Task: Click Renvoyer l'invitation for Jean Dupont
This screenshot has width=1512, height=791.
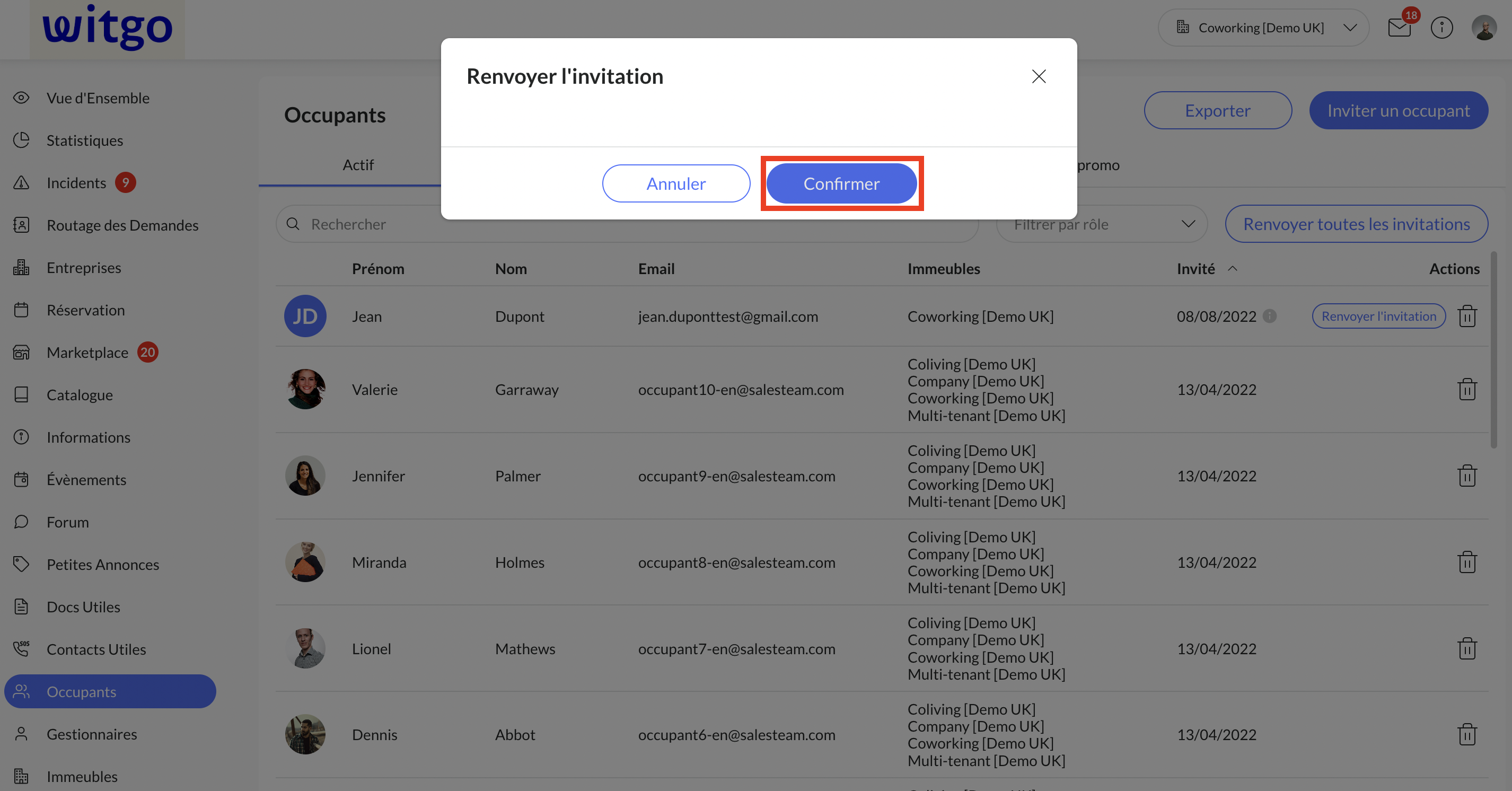Action: (x=1378, y=315)
